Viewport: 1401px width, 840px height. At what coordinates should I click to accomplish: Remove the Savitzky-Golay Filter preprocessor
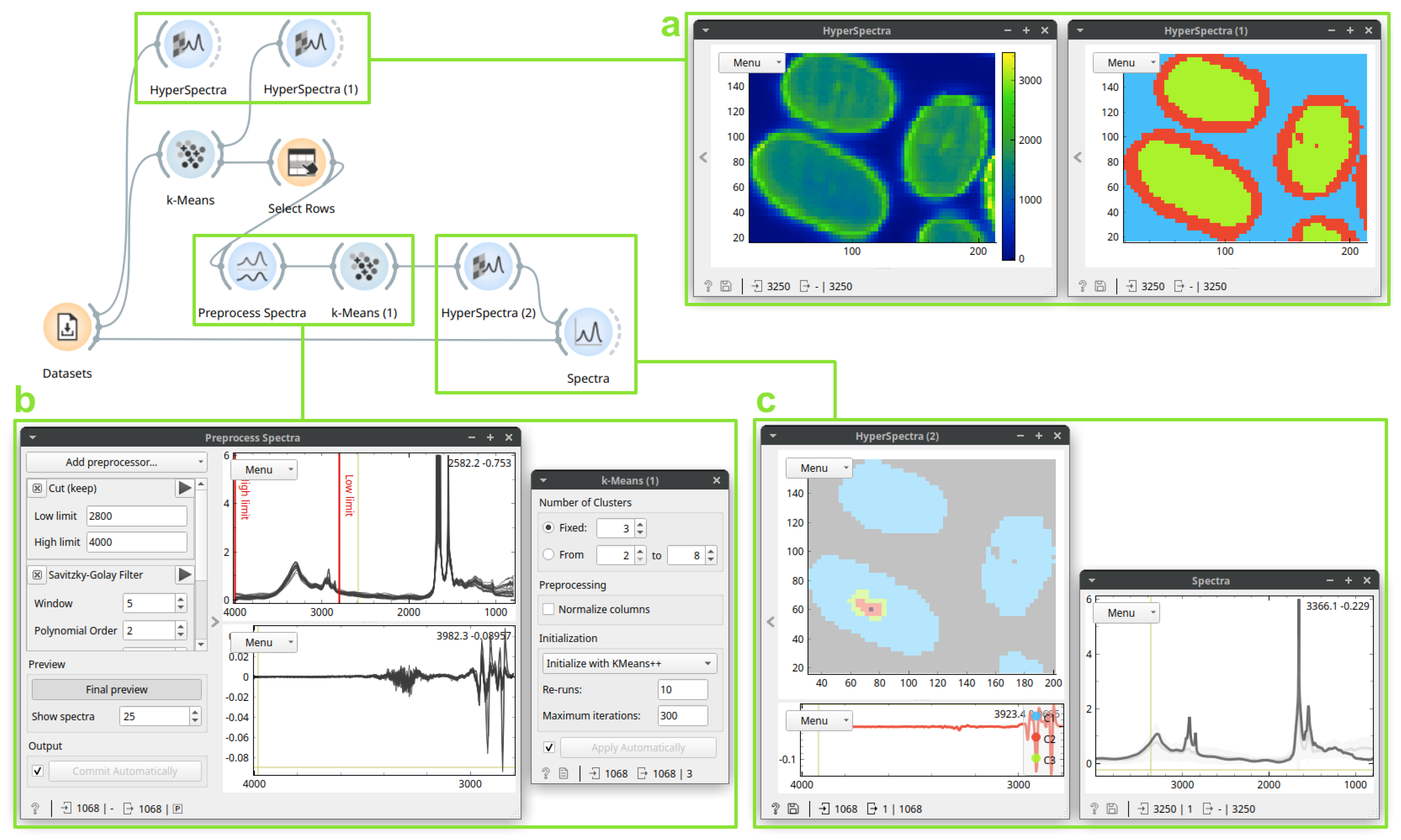[38, 574]
